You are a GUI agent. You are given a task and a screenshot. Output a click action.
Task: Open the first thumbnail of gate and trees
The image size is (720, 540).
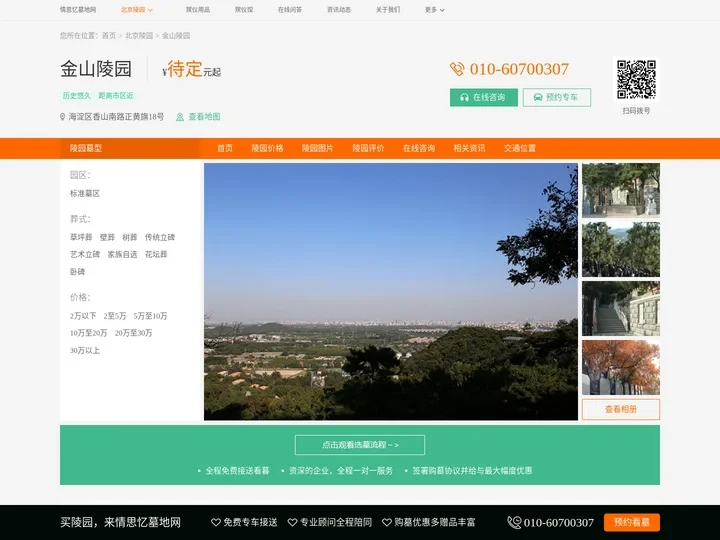[621, 190]
